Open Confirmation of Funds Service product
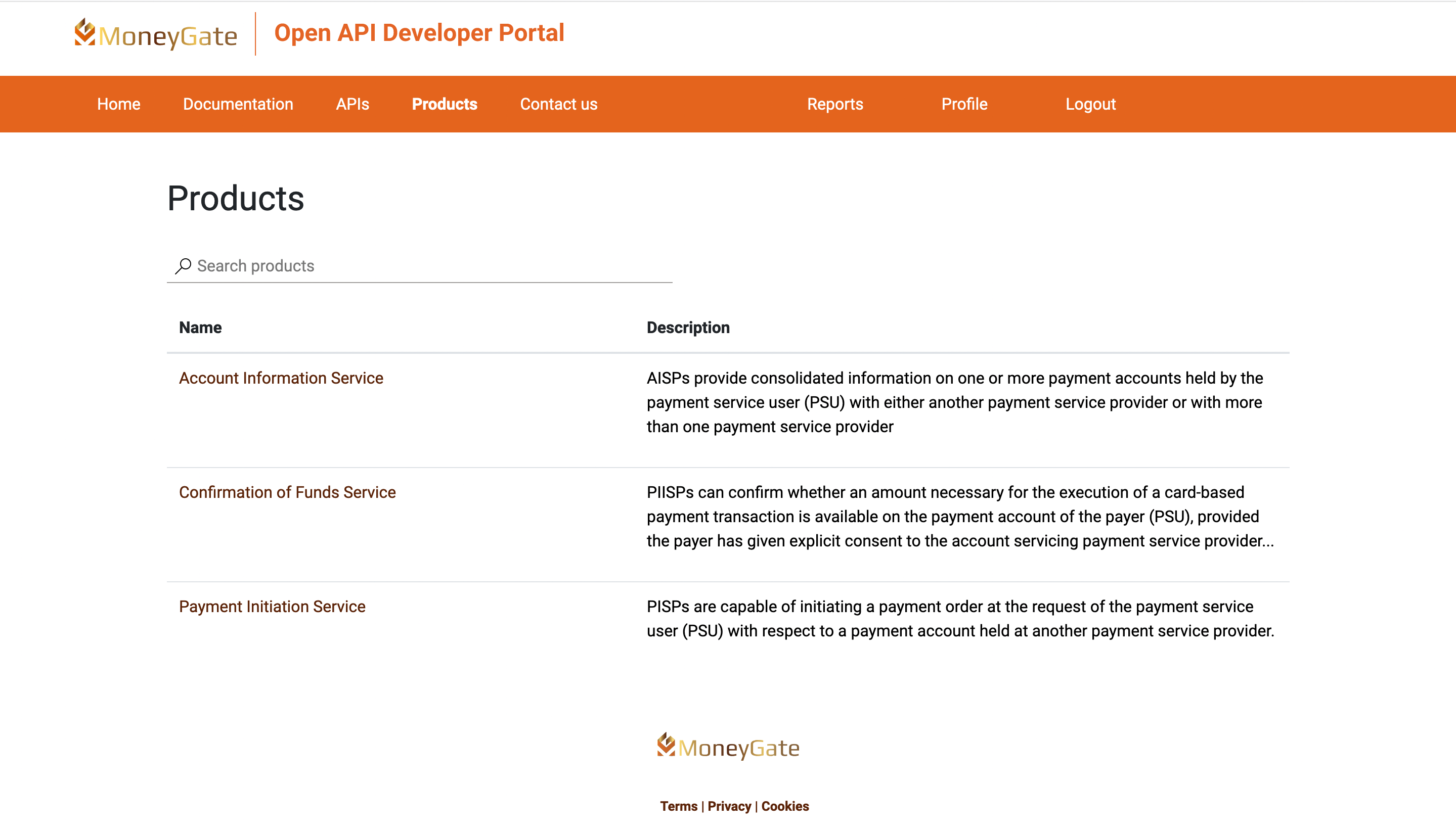Viewport: 1456px width, 831px height. [287, 492]
